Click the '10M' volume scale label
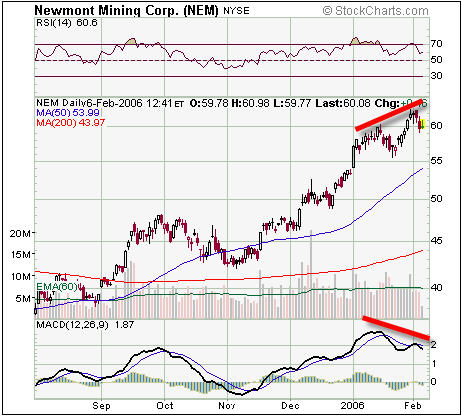 click(20, 277)
